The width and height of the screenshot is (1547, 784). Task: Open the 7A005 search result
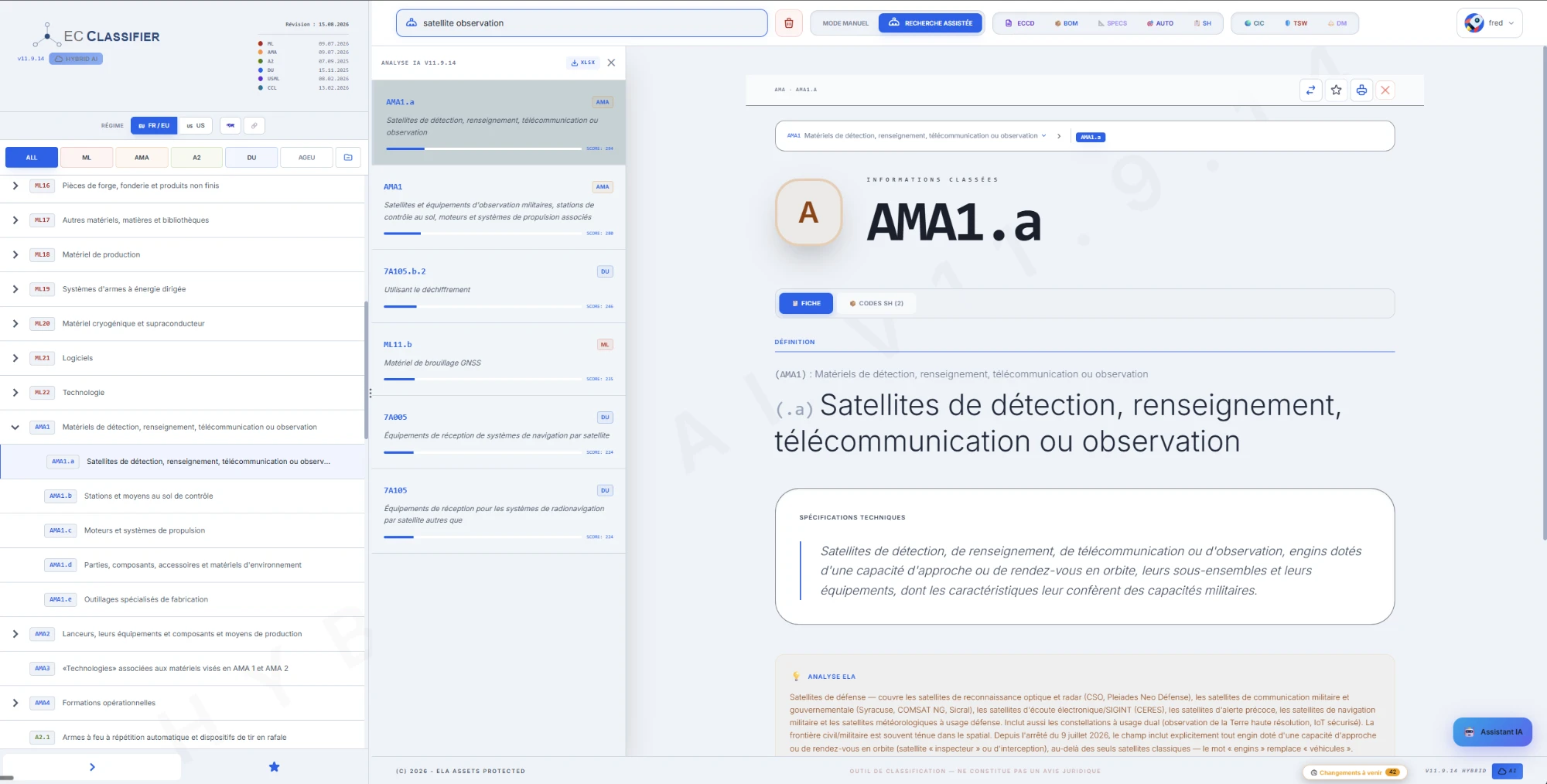tap(498, 432)
